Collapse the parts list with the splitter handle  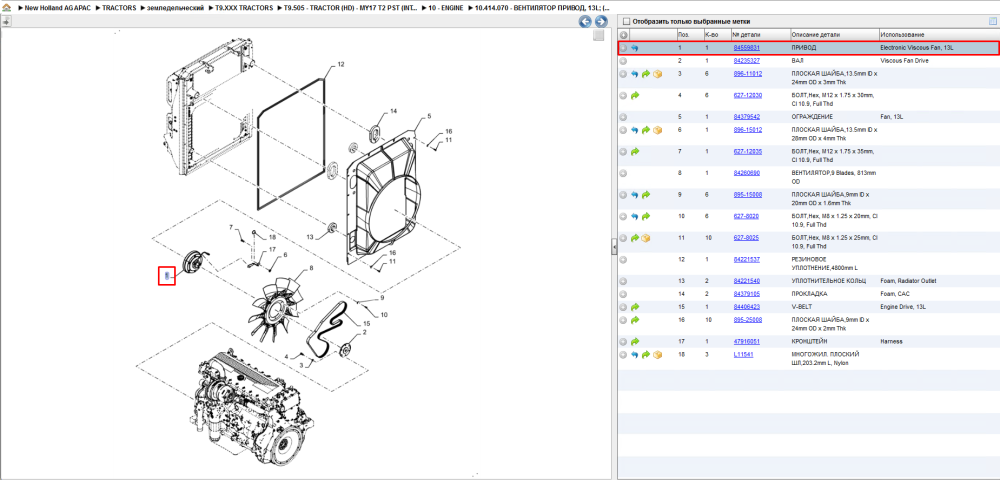[614, 245]
